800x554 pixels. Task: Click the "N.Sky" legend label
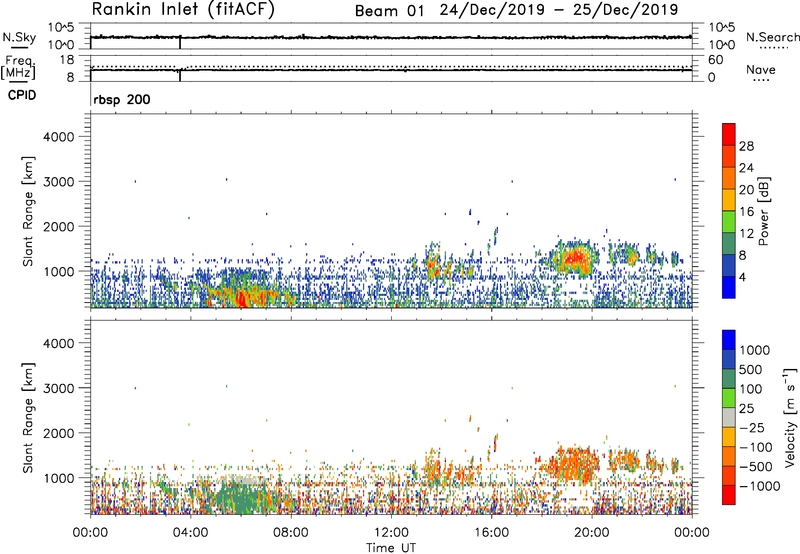point(19,38)
